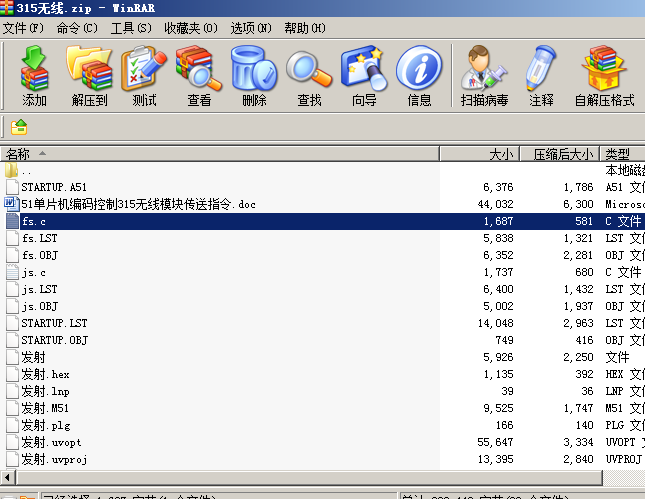Click the fs.OBJ file icon
The width and height of the screenshot is (645, 499).
point(12,255)
